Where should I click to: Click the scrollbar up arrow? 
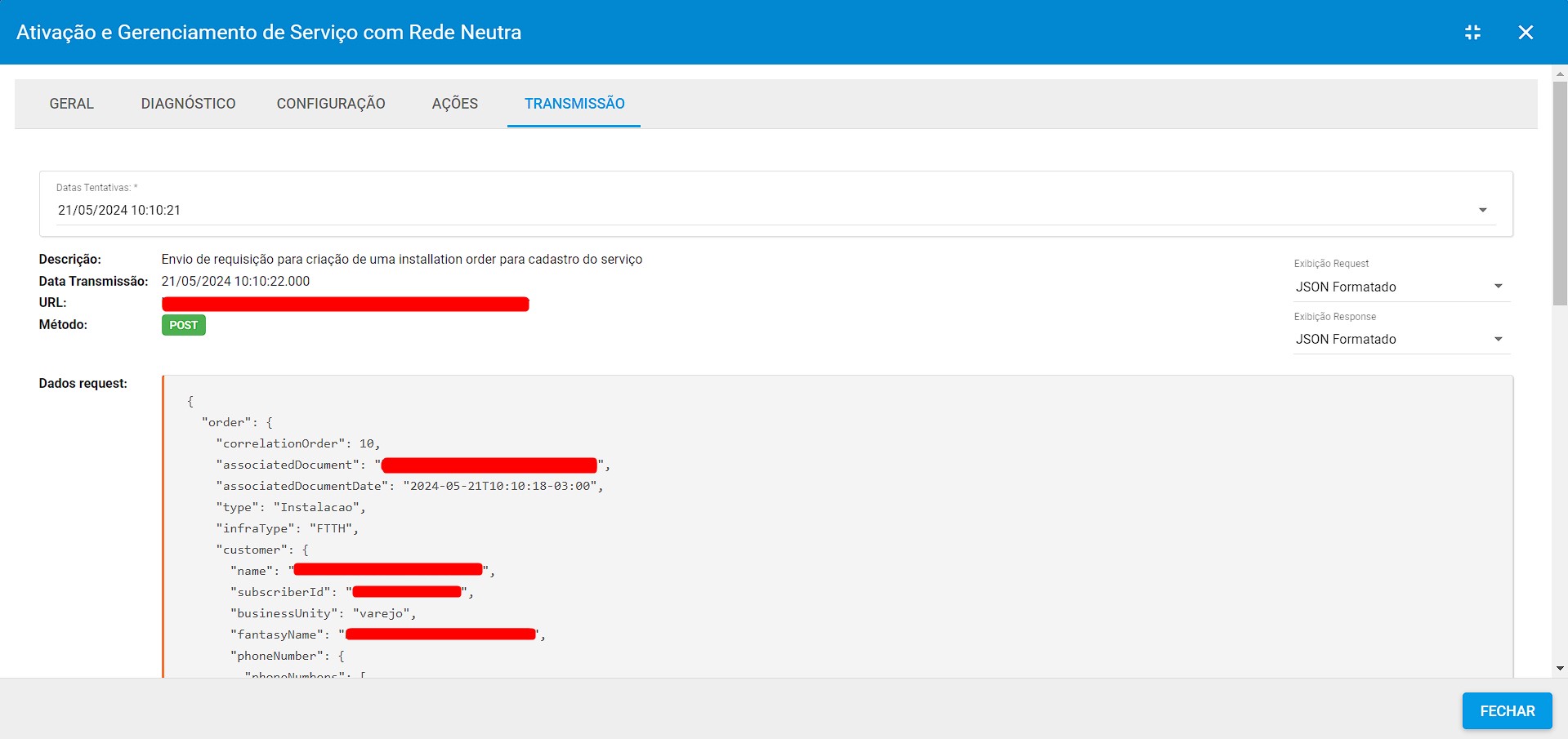point(1560,73)
